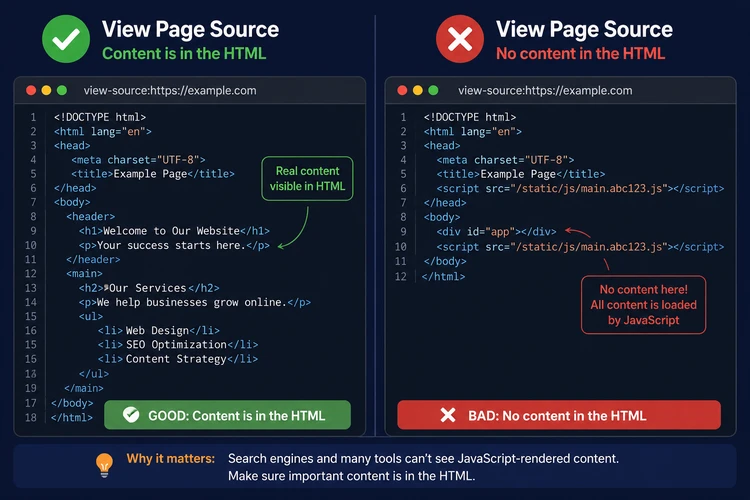750x500 pixels.
Task: Select the Web Design list item line
Action: point(158,331)
